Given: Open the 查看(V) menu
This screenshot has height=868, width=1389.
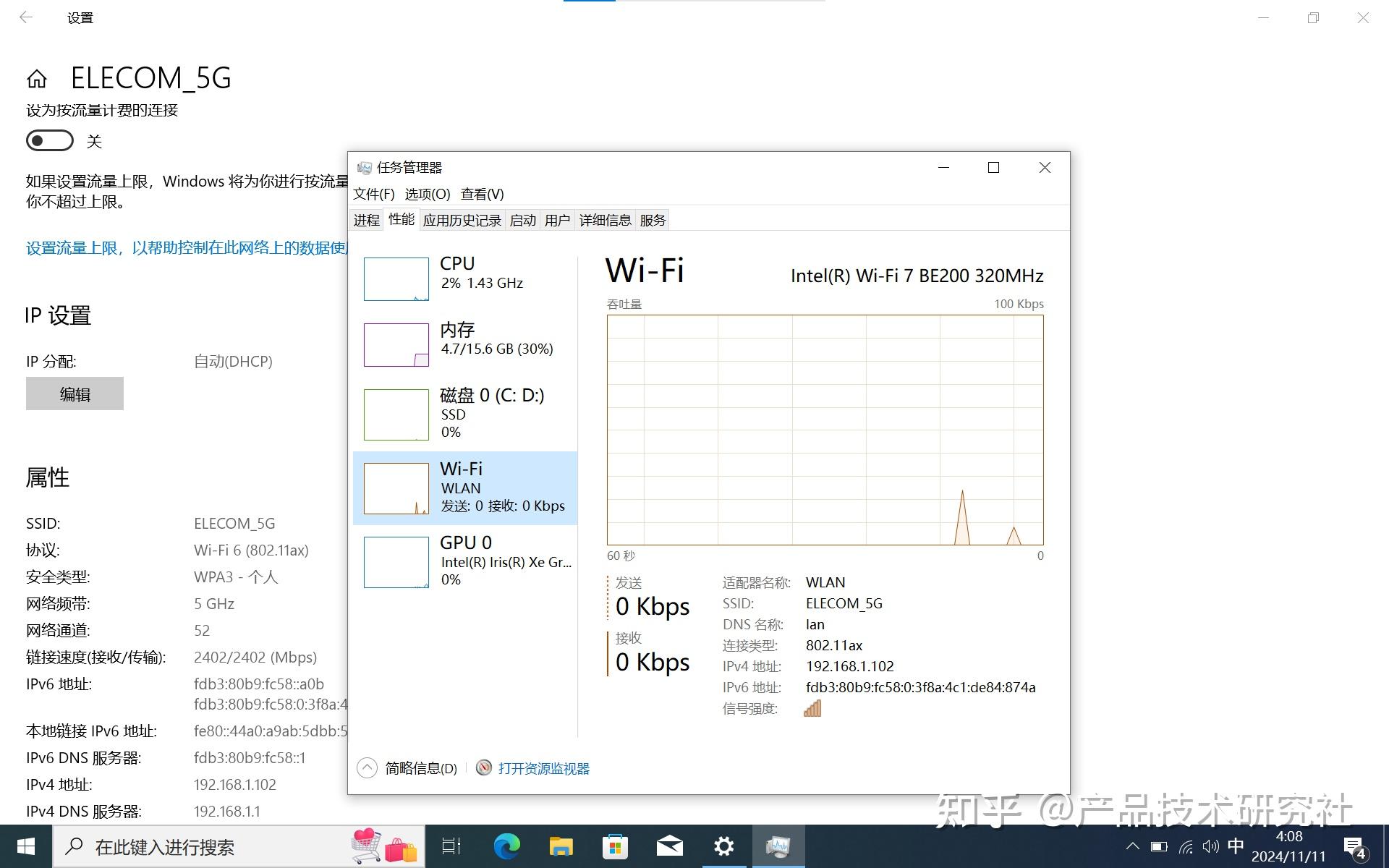Looking at the screenshot, I should click(481, 194).
